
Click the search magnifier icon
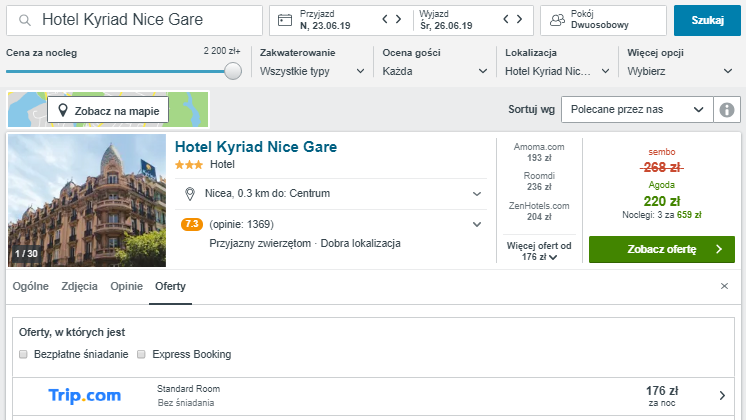(x=25, y=20)
